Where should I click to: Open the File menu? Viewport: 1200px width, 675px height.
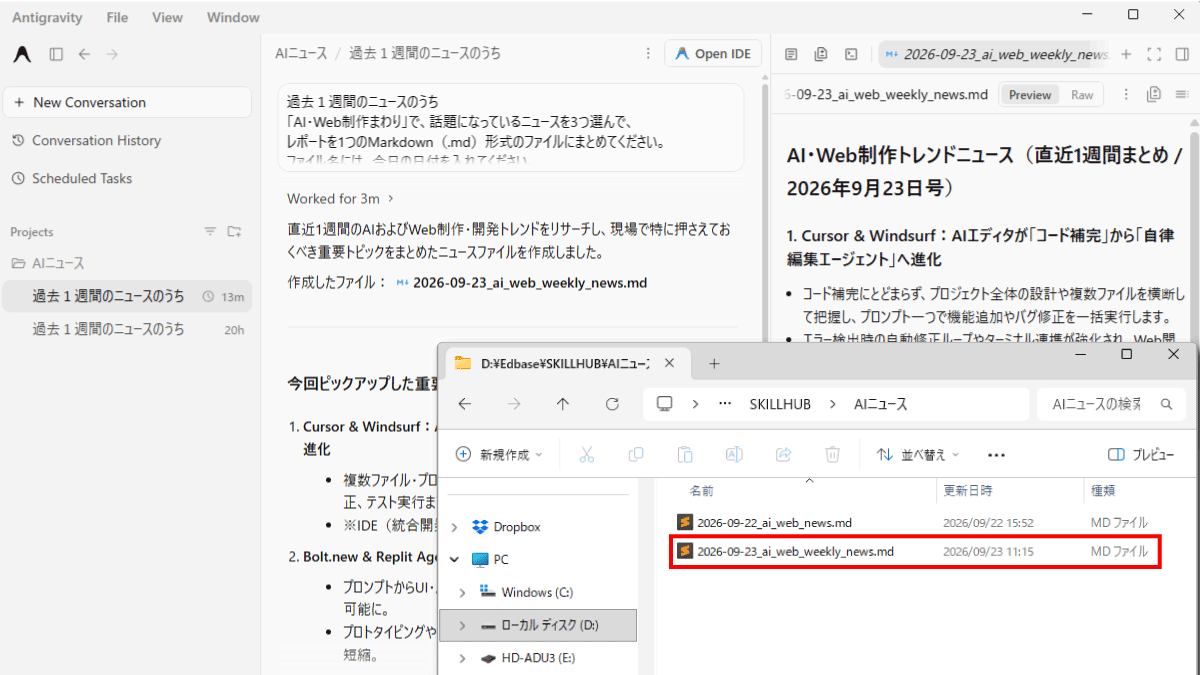pos(117,17)
